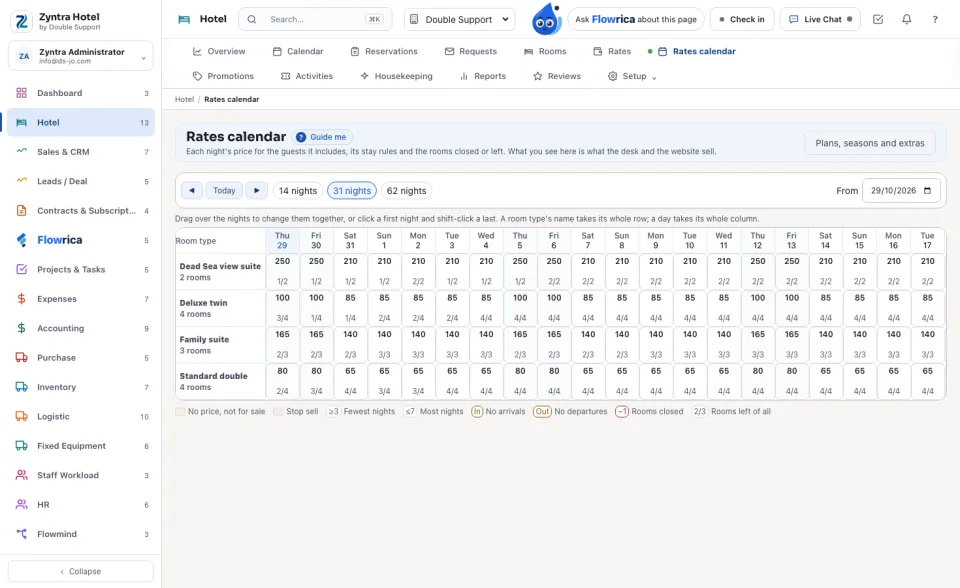Image resolution: width=960 pixels, height=588 pixels.
Task: Open the Reports tab
Action: [x=482, y=76]
